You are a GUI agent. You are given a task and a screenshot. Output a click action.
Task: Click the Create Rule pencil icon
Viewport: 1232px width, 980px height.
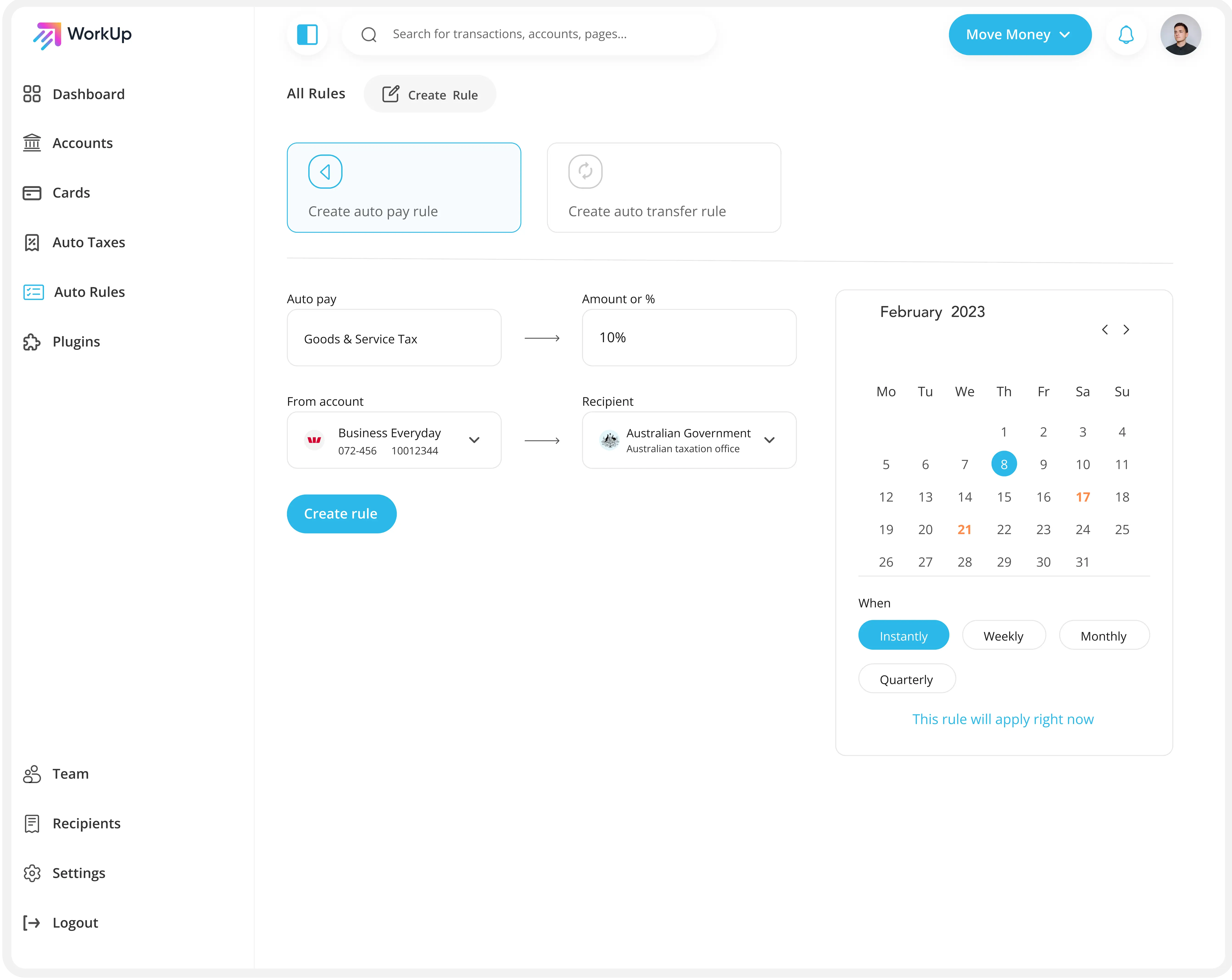(391, 94)
